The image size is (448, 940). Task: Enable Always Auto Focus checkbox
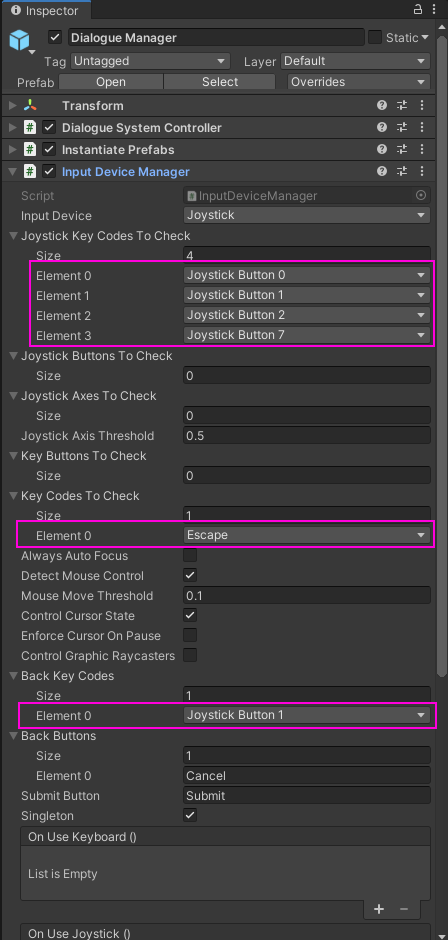click(x=190, y=556)
